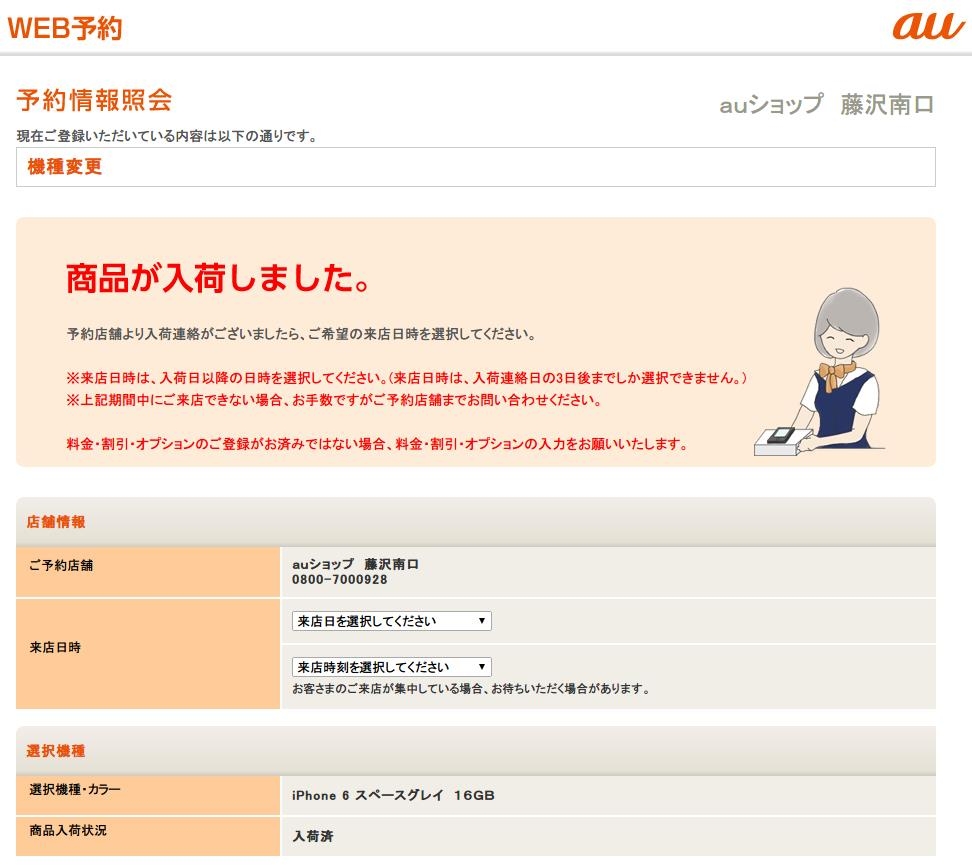Click the iPhone 6 スペースグレイ 16GB value
Image resolution: width=972 pixels, height=865 pixels.
coord(393,796)
